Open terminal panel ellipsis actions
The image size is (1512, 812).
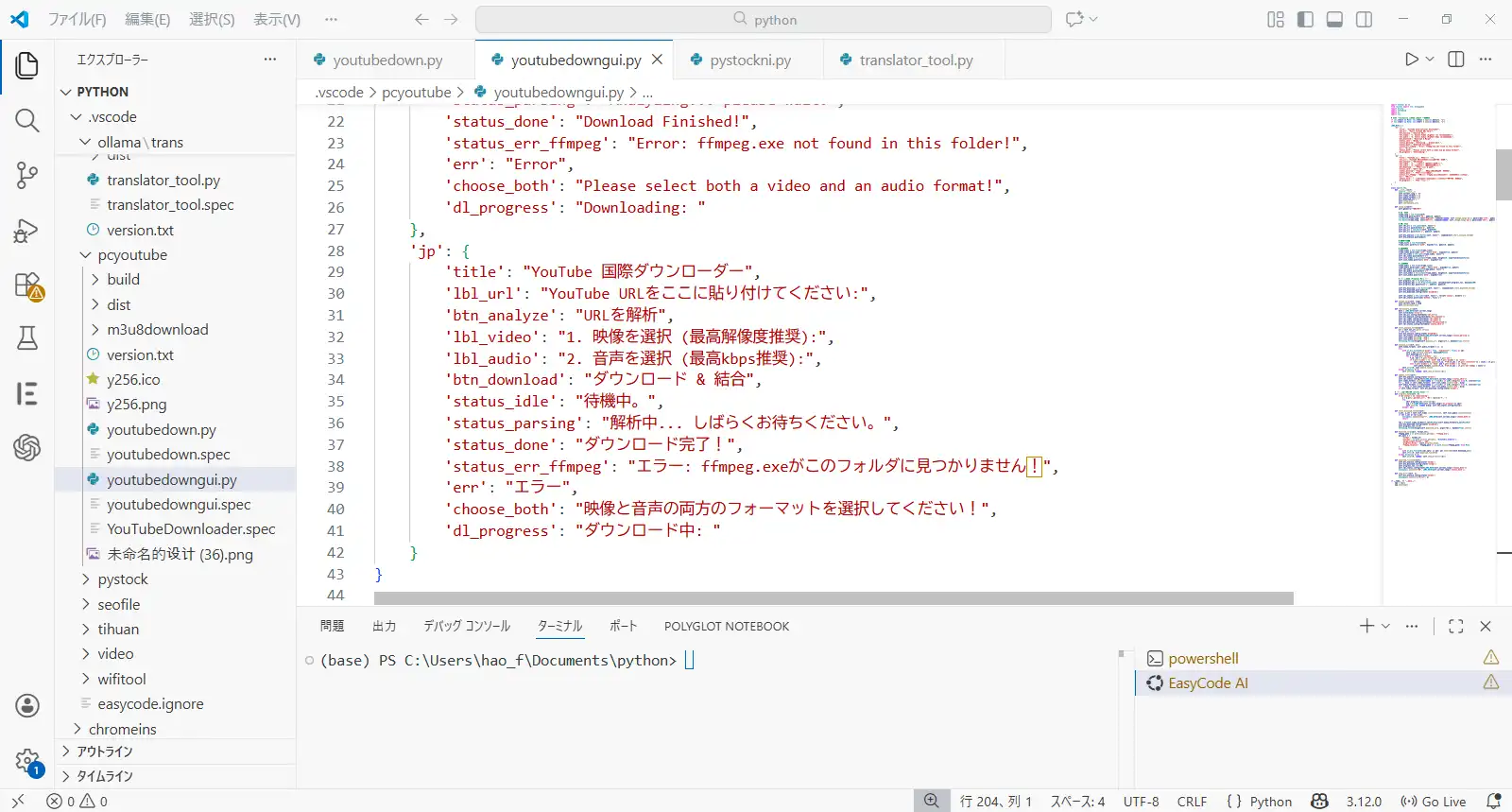coord(1412,626)
